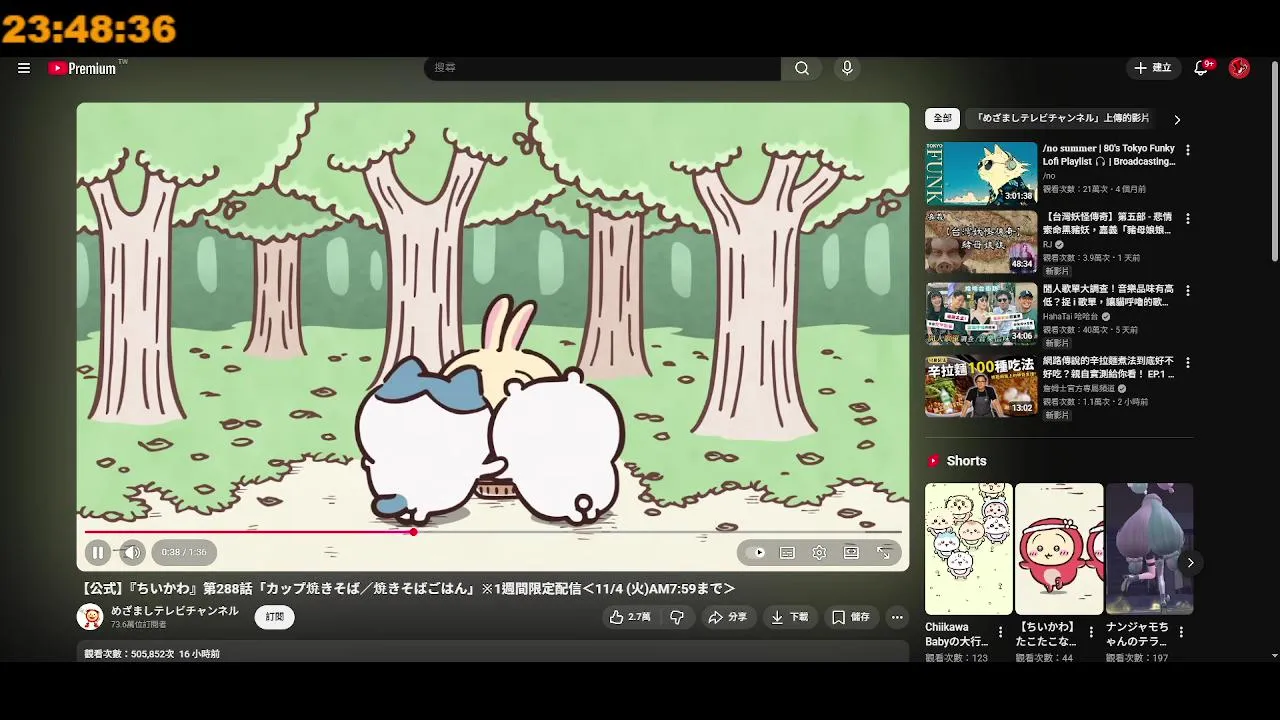
Task: Focus the search input field
Action: click(x=603, y=68)
